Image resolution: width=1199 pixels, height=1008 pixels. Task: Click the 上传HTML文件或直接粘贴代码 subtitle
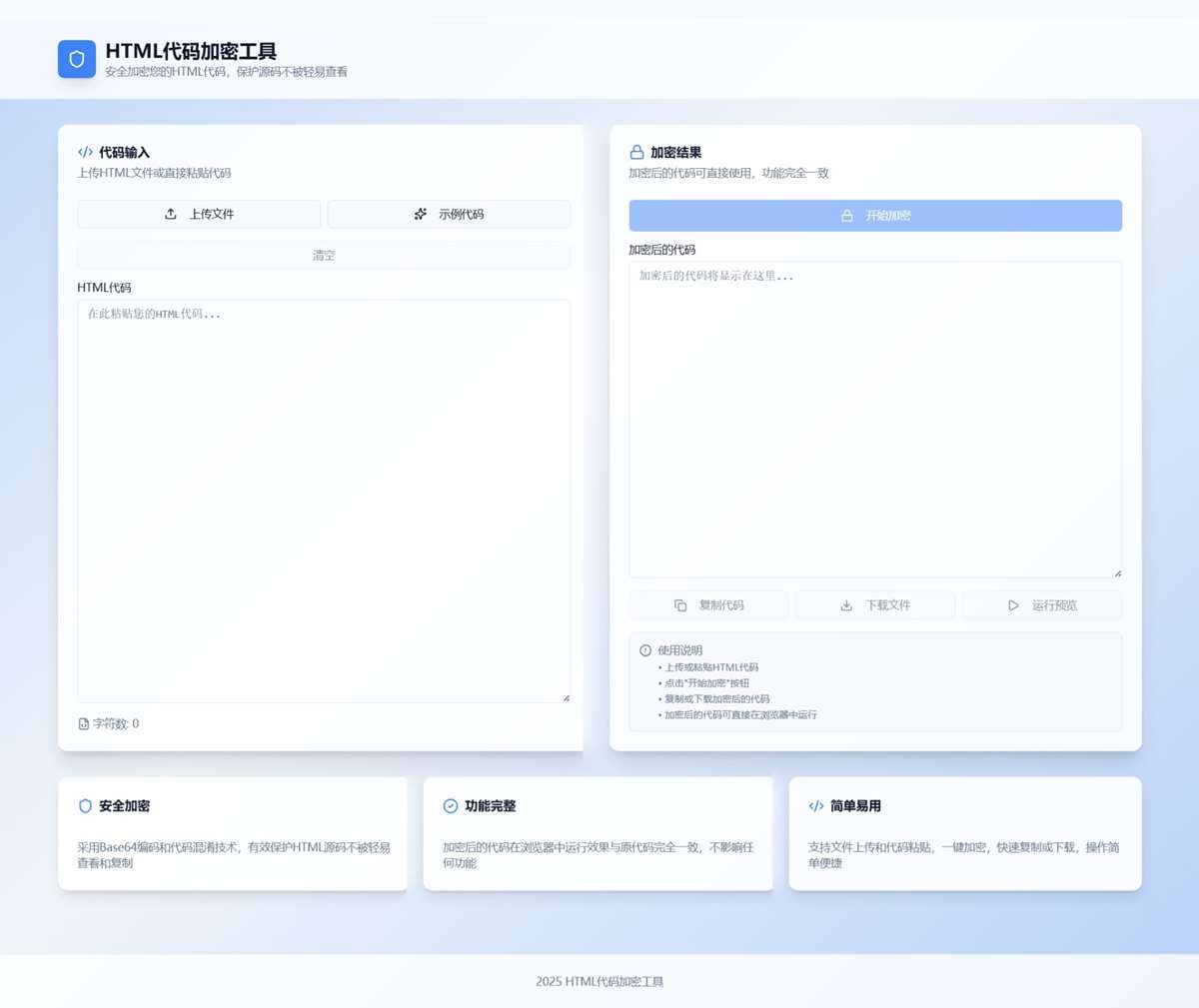(x=154, y=173)
